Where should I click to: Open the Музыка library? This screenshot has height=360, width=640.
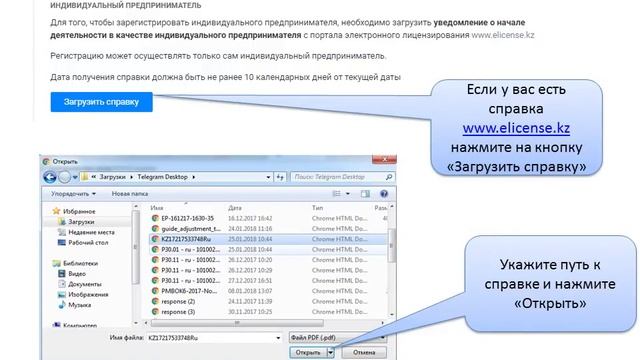coord(74,305)
